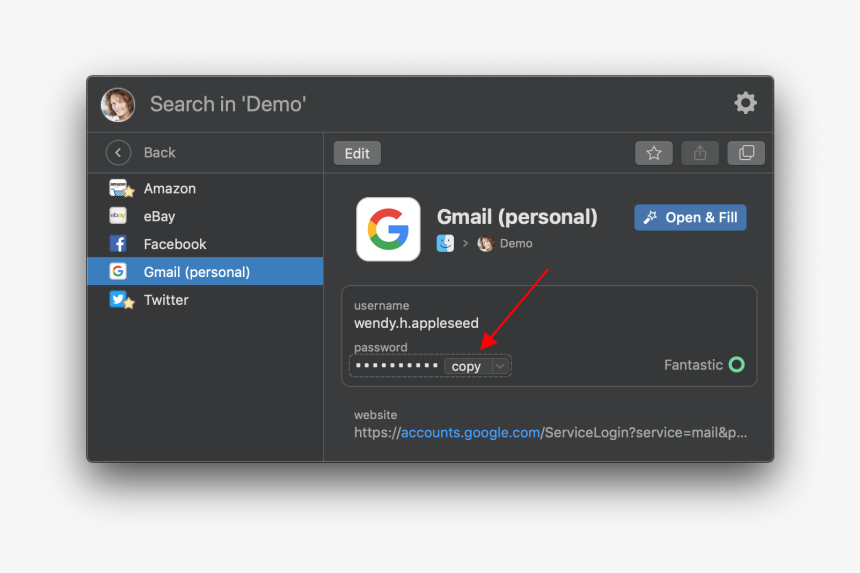Viewport: 860px width, 573px height.
Task: Expand the copy dropdown arrow
Action: click(500, 366)
